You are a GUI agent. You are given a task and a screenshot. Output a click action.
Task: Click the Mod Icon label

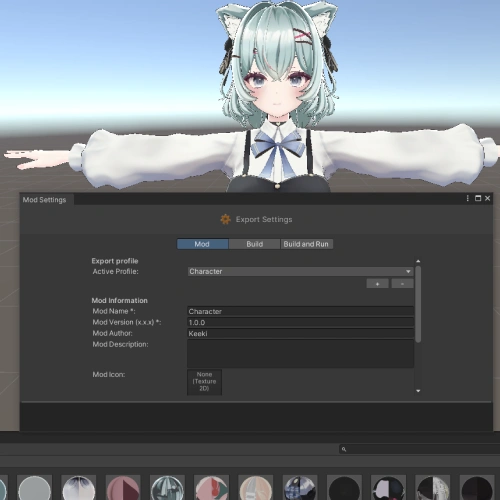click(109, 374)
